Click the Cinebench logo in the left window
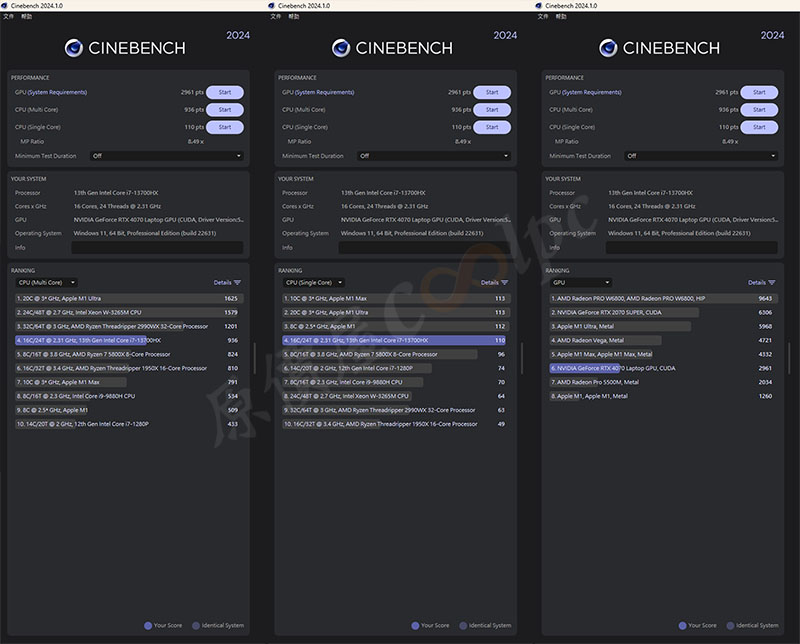 74,48
